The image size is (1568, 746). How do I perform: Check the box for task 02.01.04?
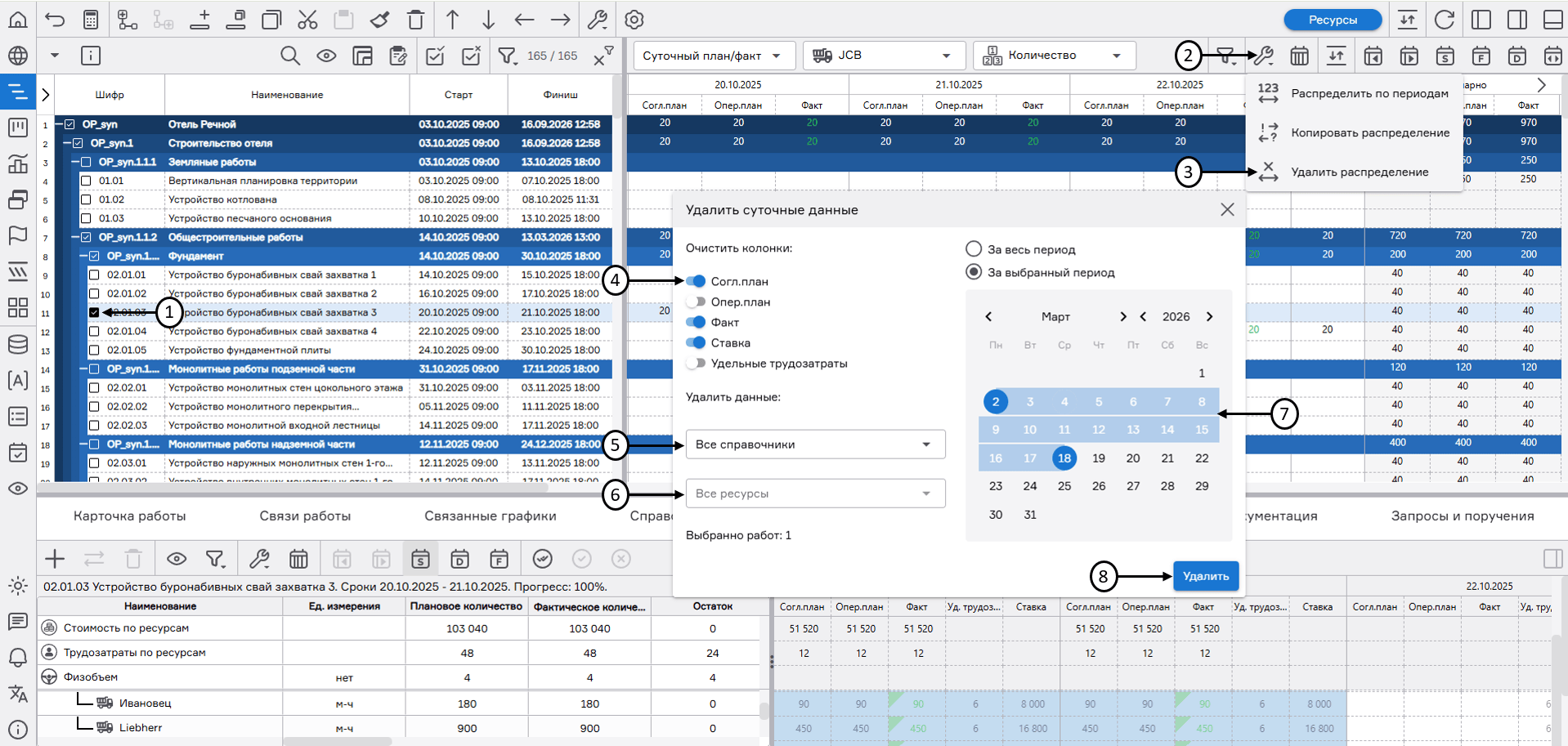click(x=94, y=331)
